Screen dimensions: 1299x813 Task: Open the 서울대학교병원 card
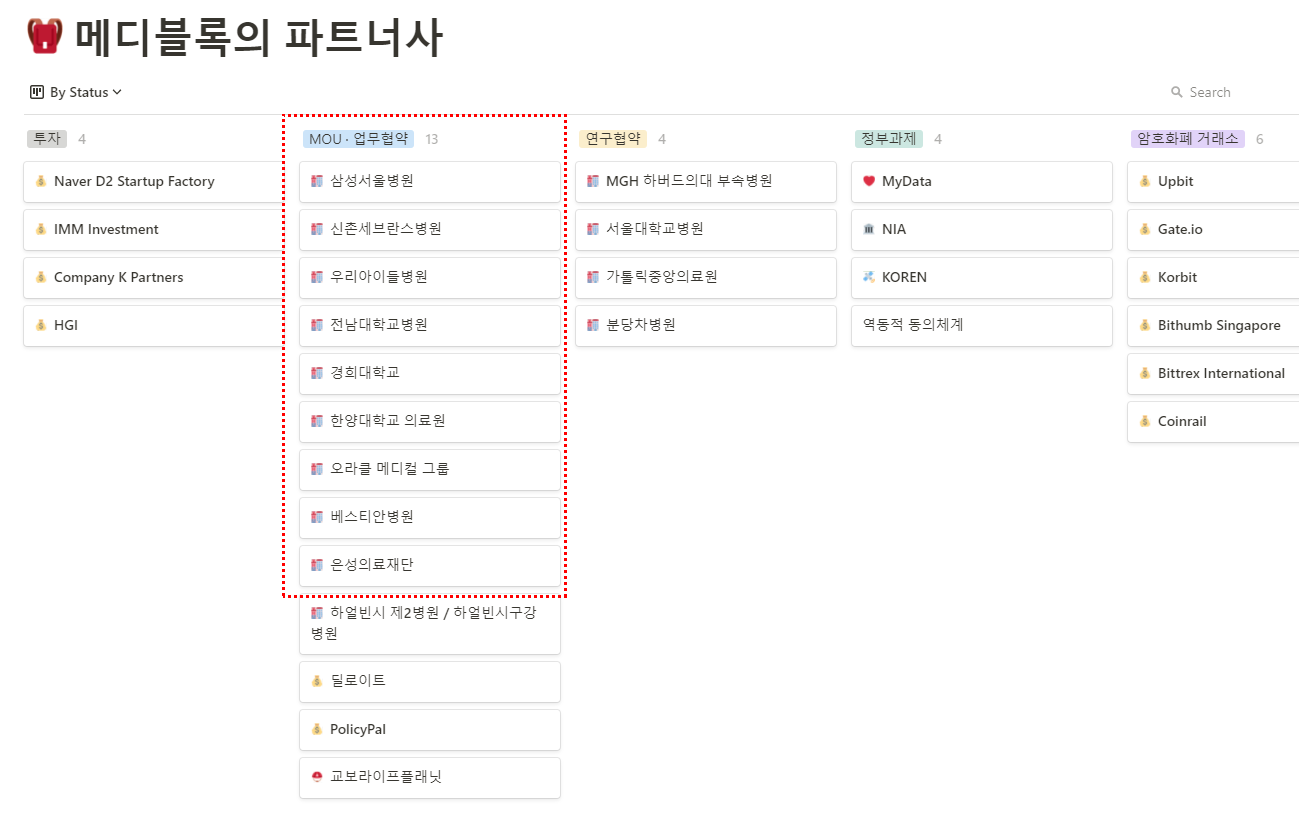(706, 230)
